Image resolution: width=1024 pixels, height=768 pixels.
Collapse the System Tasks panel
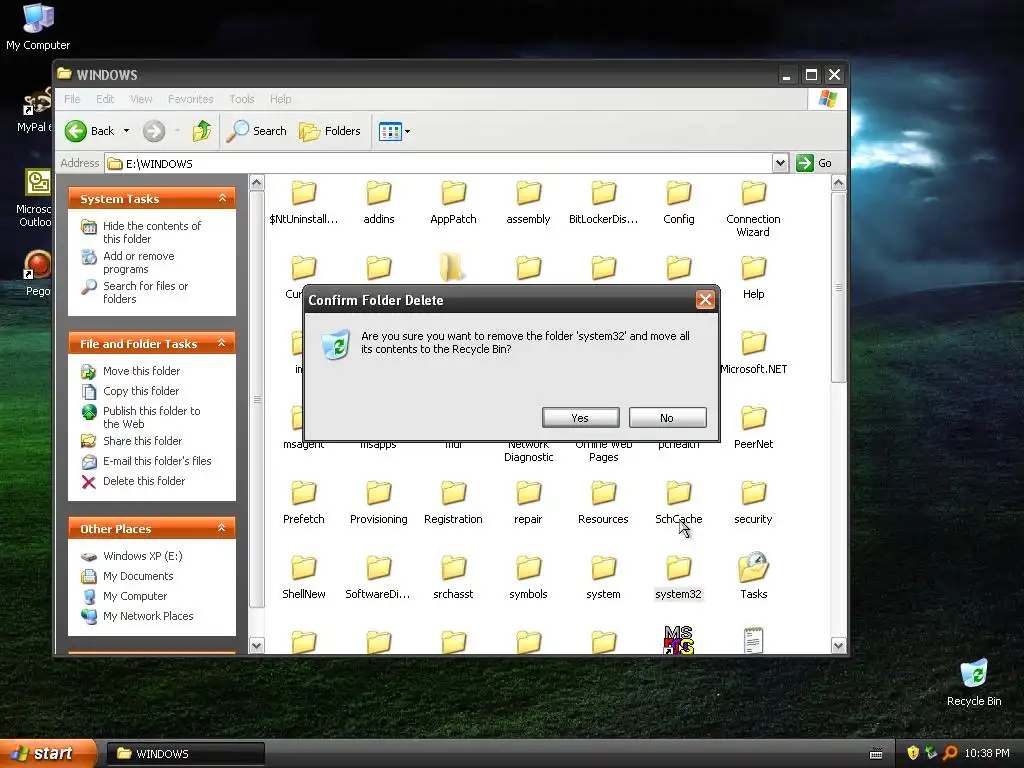(222, 198)
